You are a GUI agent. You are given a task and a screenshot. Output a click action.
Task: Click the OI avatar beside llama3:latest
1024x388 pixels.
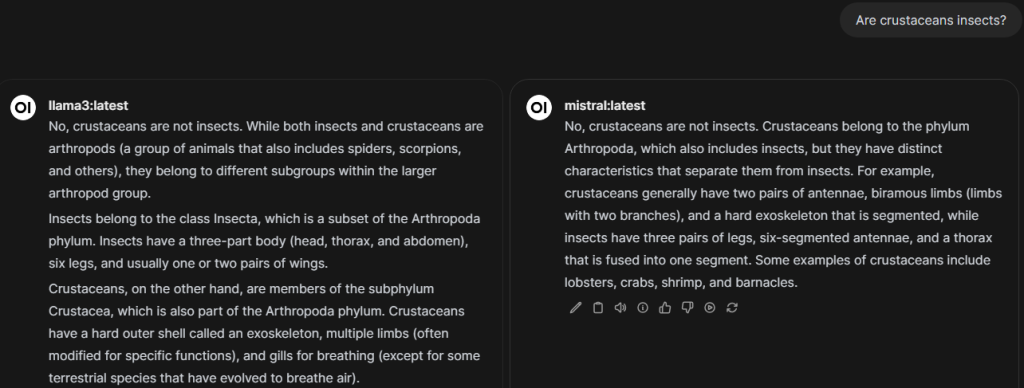pos(22,108)
